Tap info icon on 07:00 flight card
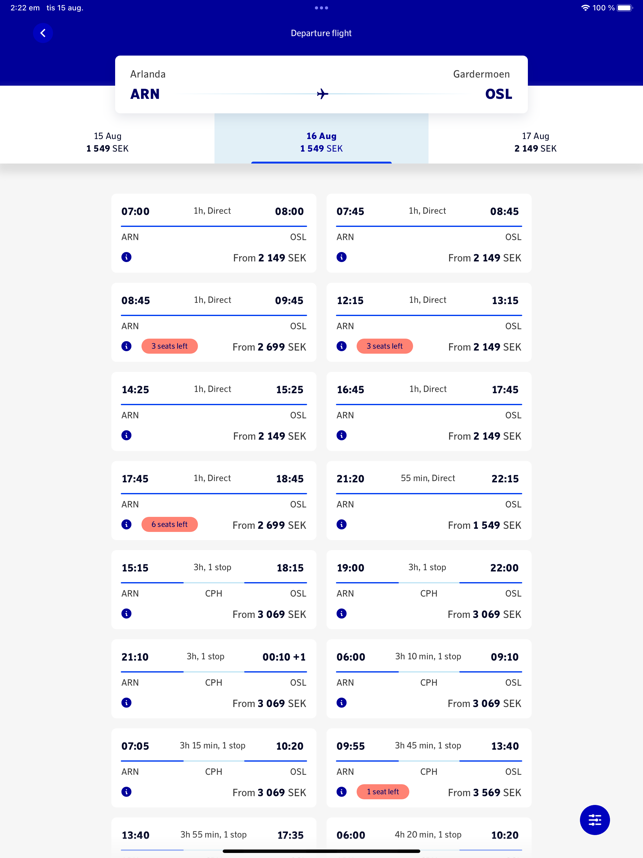This screenshot has width=643, height=858. pyautogui.click(x=126, y=257)
